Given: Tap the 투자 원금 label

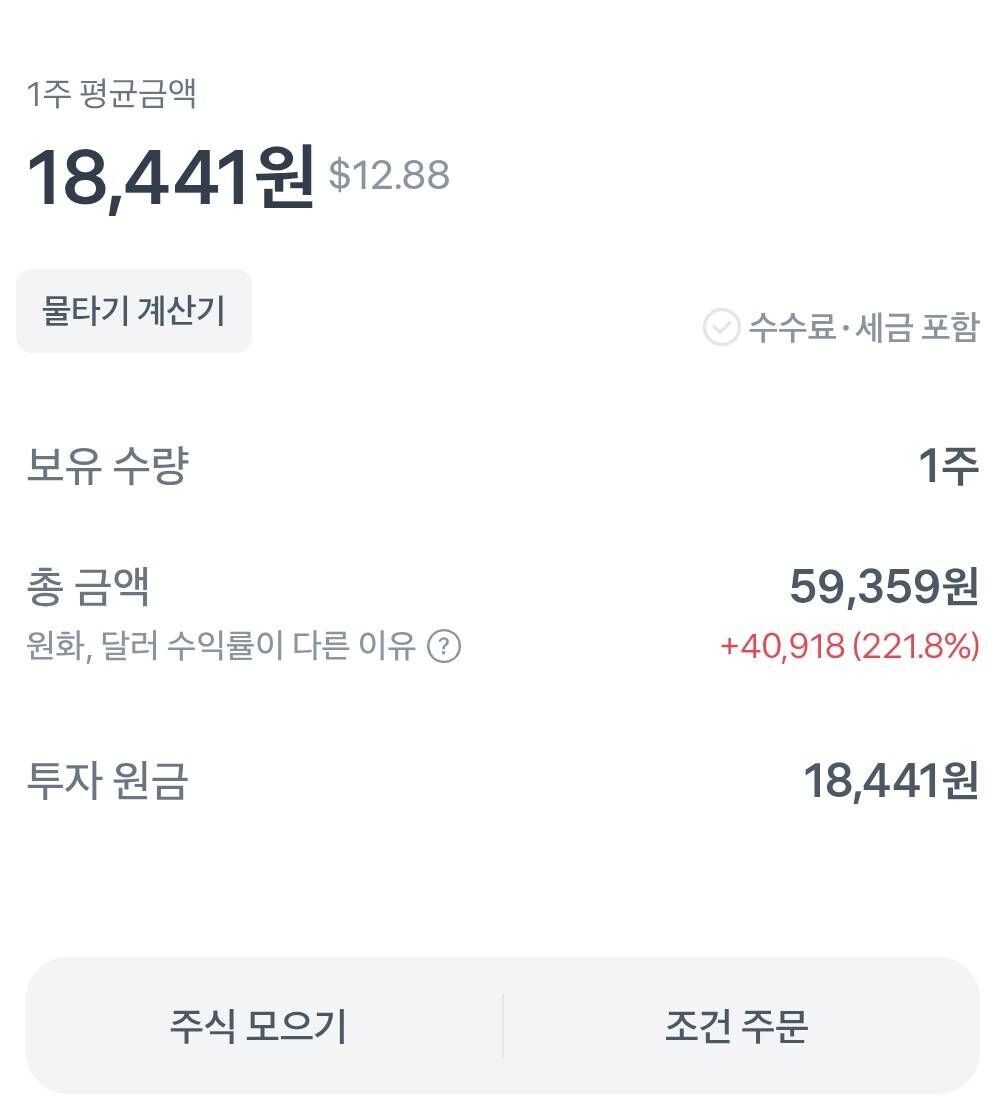Looking at the screenshot, I should pos(107,780).
